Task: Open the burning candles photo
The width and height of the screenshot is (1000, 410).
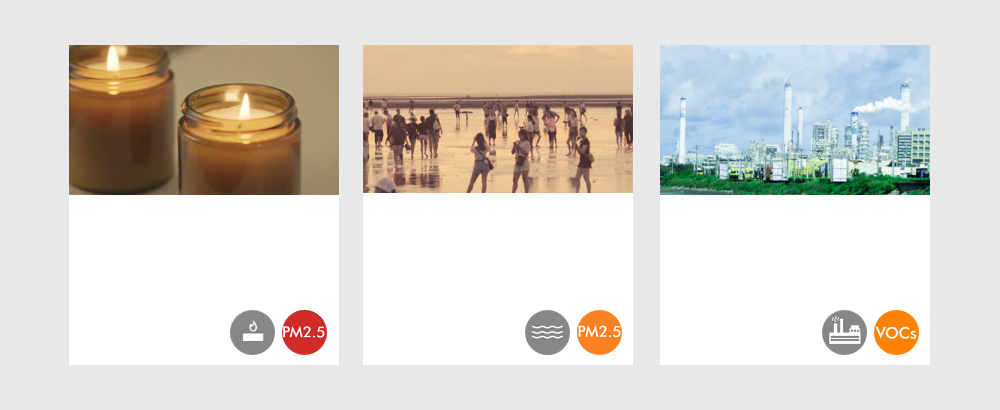Action: pyautogui.click(x=204, y=120)
